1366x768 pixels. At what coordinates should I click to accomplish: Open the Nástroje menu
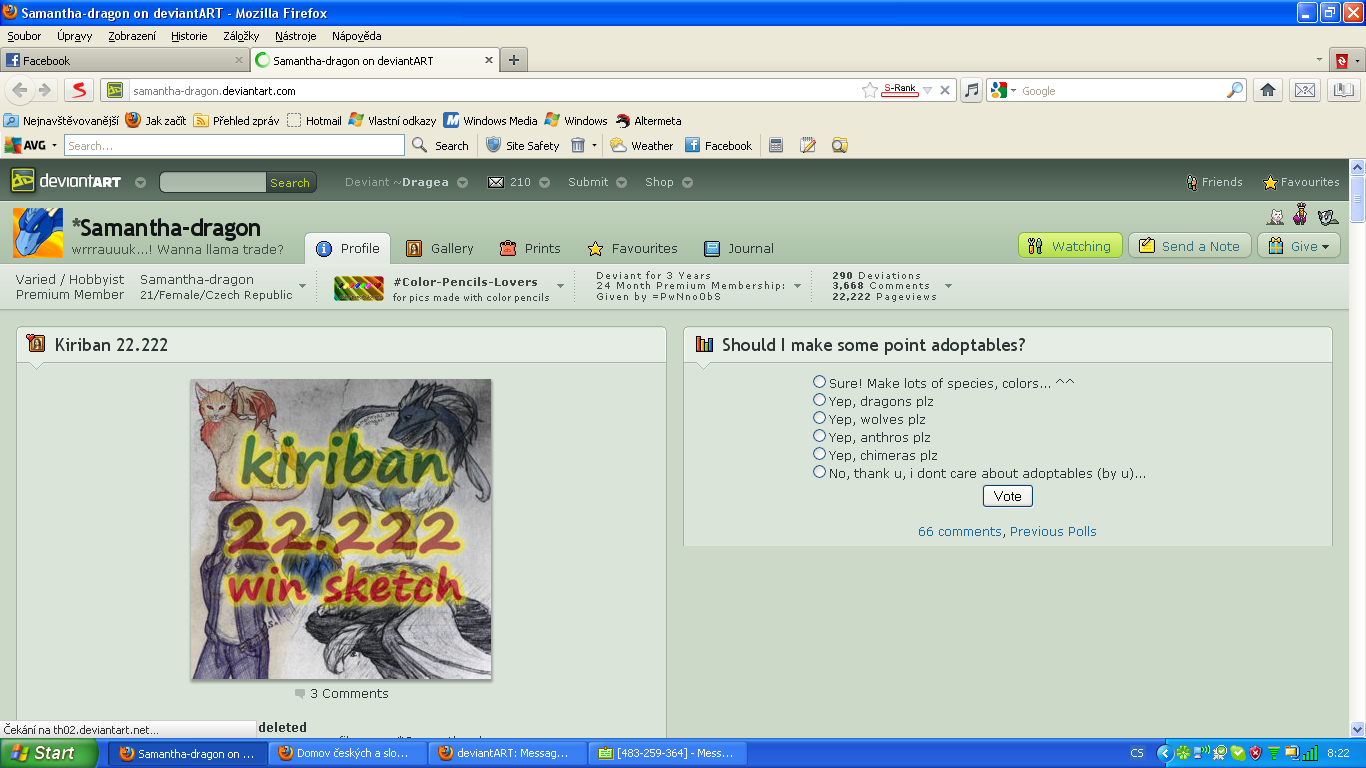point(295,36)
